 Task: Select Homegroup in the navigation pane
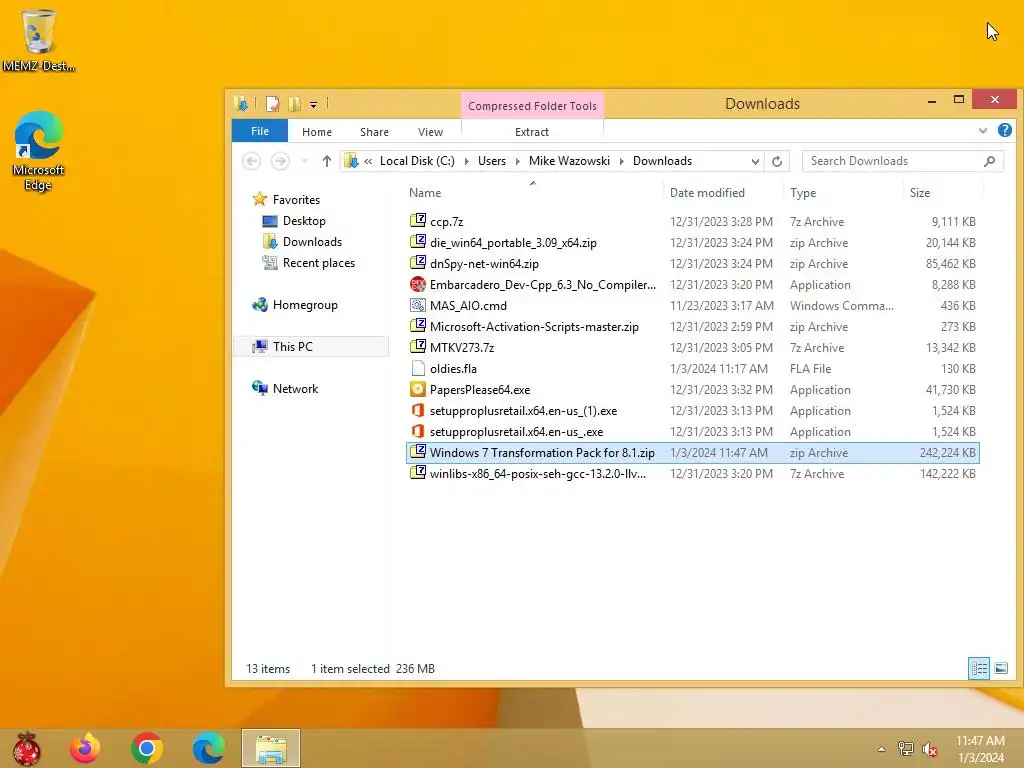[x=295, y=305]
